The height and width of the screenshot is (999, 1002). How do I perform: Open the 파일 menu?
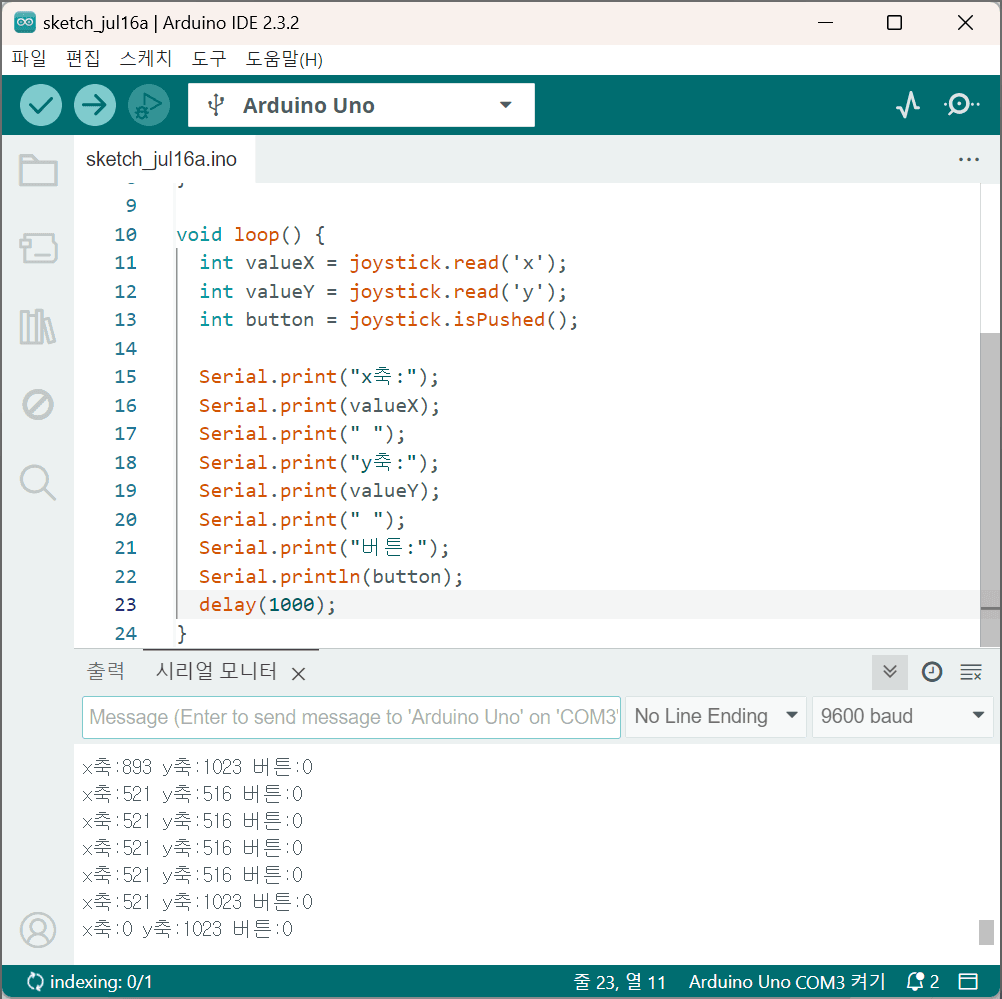coord(29,59)
